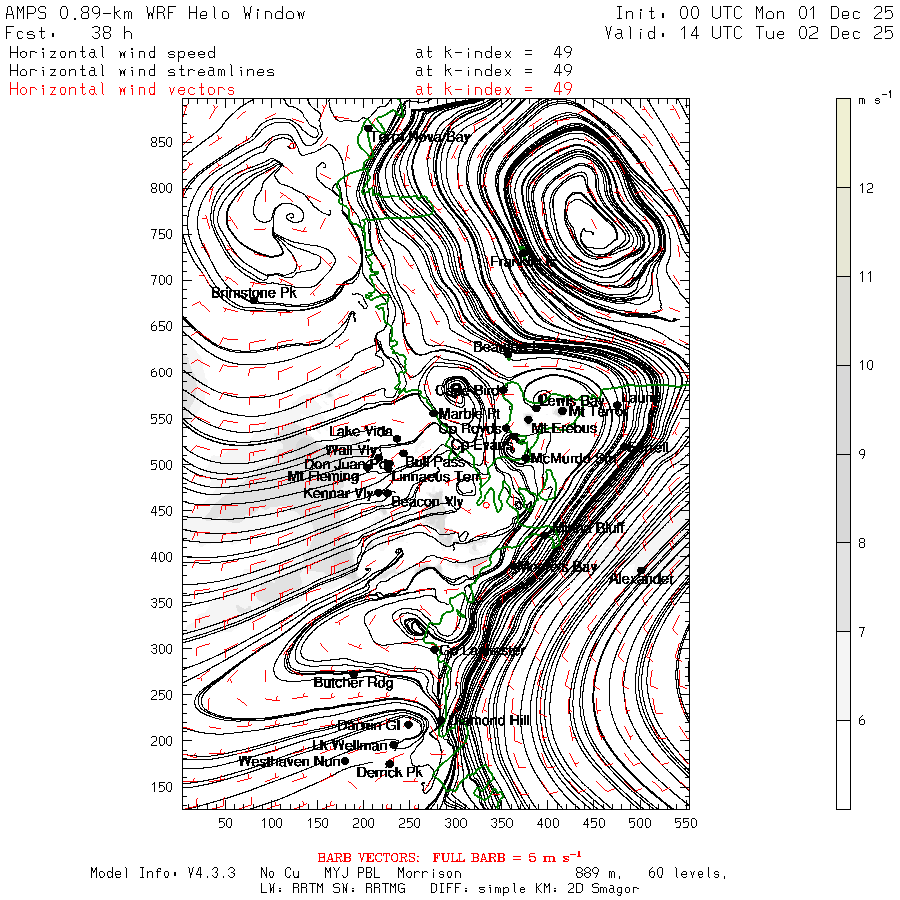Viewport: 900px width, 900px height.
Task: Click the 'Horizontal wind speed' legend text
Action: pos(112,53)
